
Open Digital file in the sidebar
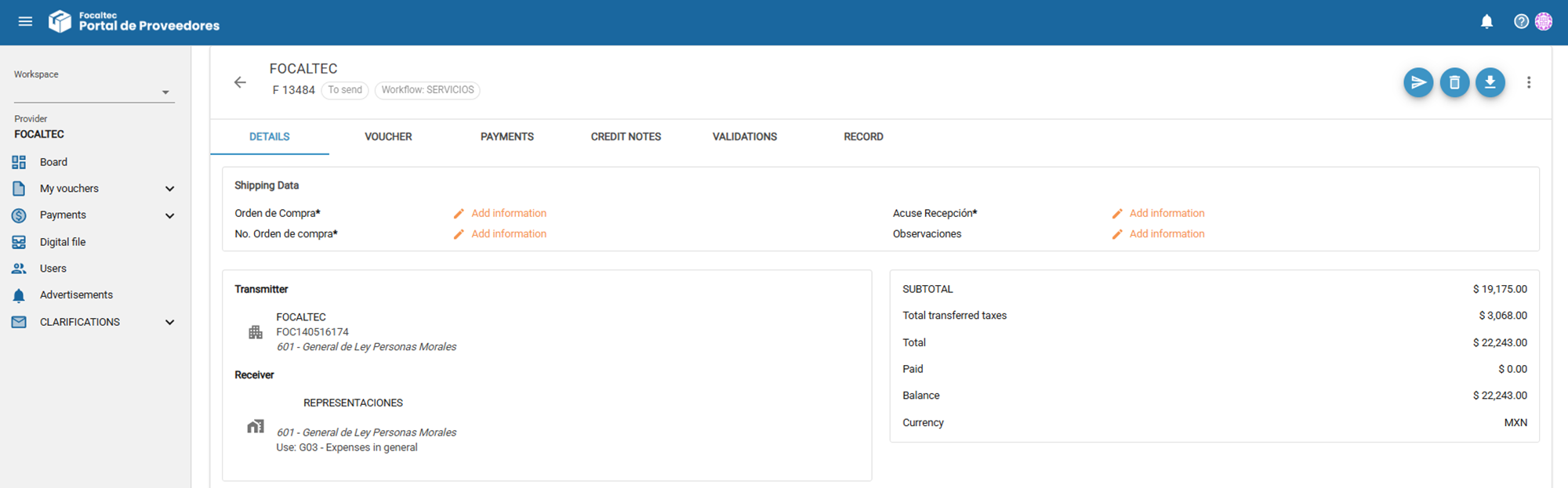[x=63, y=242]
